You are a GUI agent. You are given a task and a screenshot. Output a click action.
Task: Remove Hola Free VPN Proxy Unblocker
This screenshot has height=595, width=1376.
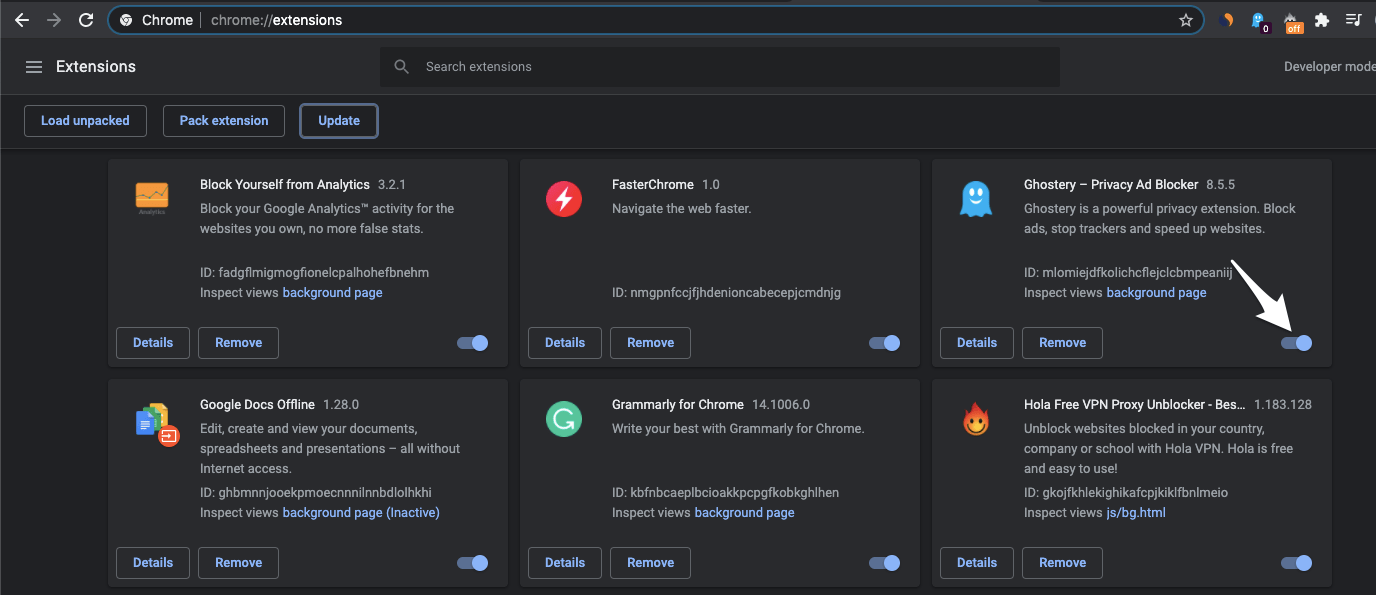click(x=1063, y=563)
